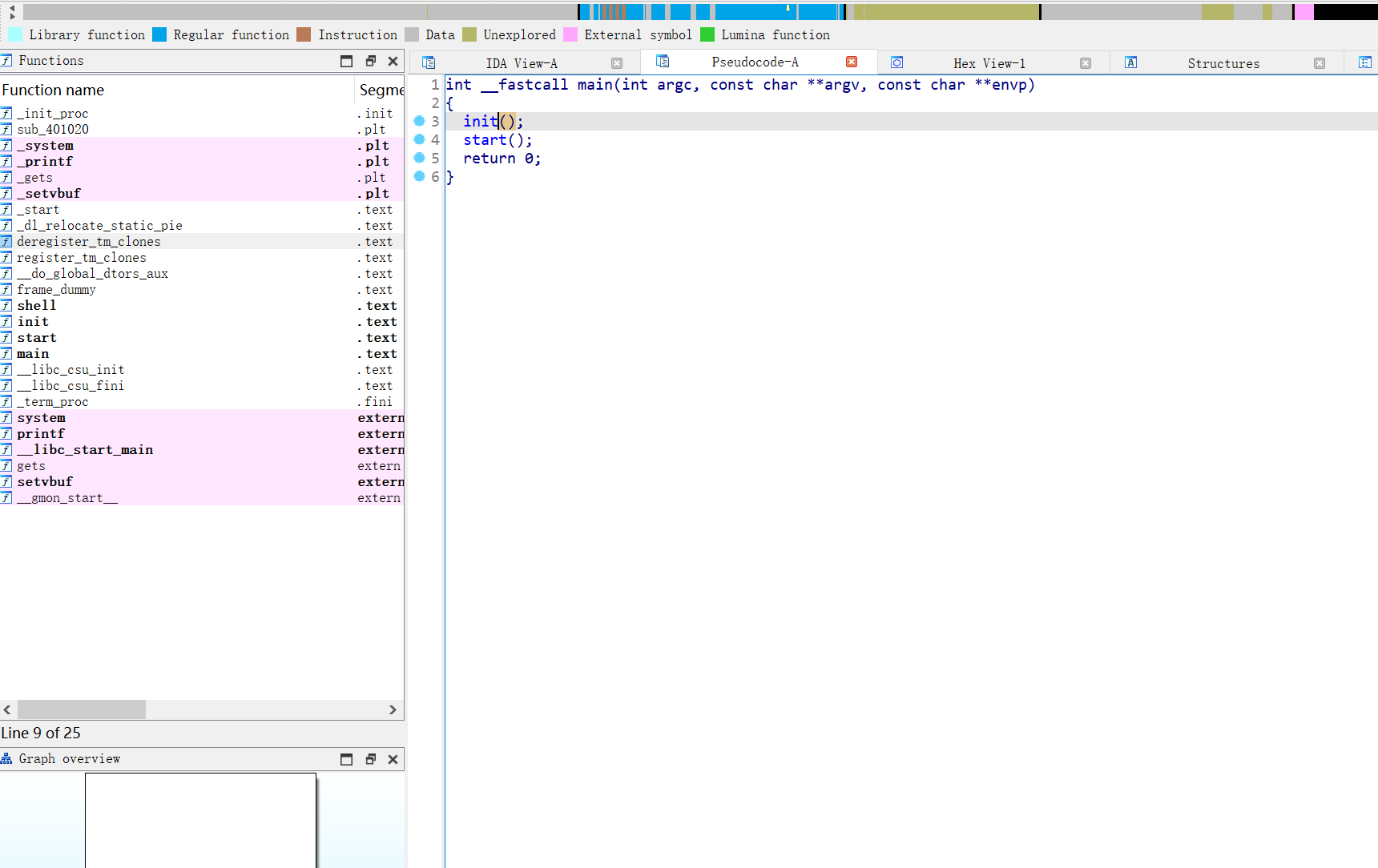Click the Structures tab icon
Viewport: 1378px width, 868px height.
(1131, 62)
